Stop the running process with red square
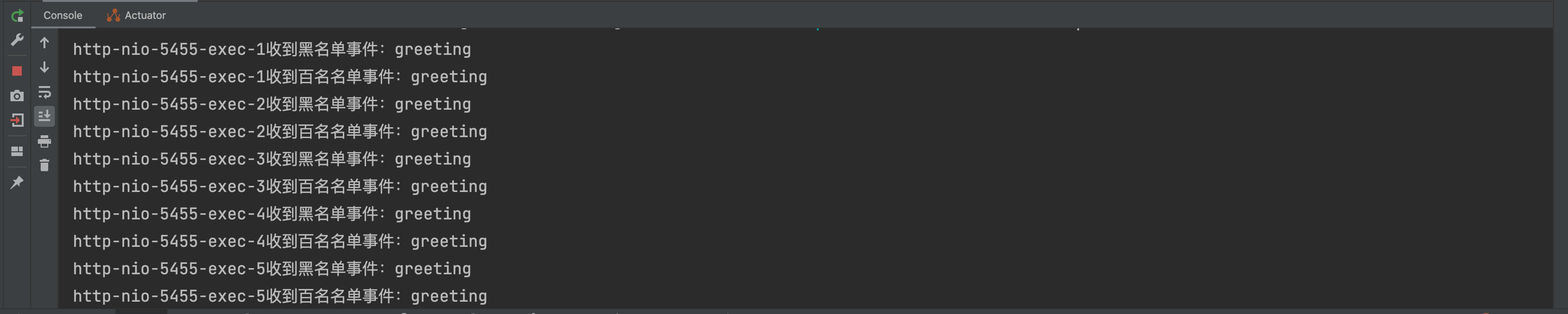 17,71
